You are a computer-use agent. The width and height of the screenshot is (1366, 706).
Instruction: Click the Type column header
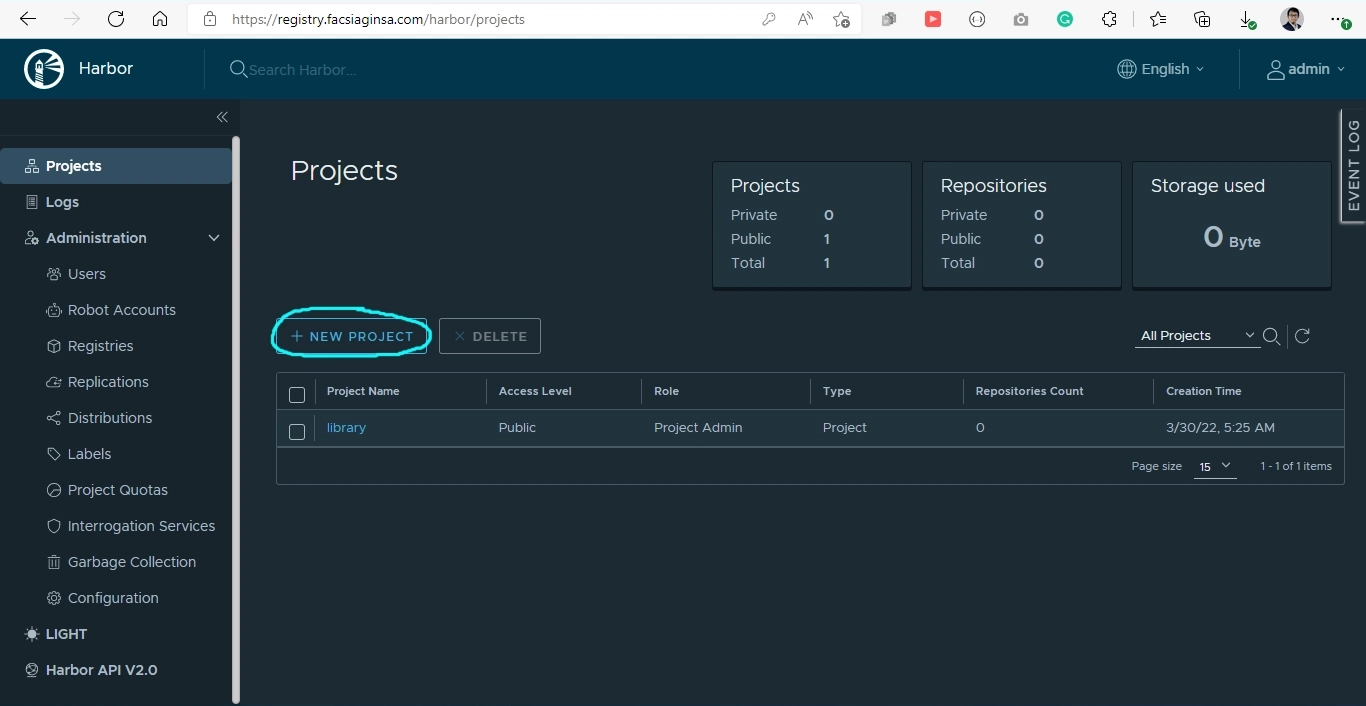tap(837, 391)
